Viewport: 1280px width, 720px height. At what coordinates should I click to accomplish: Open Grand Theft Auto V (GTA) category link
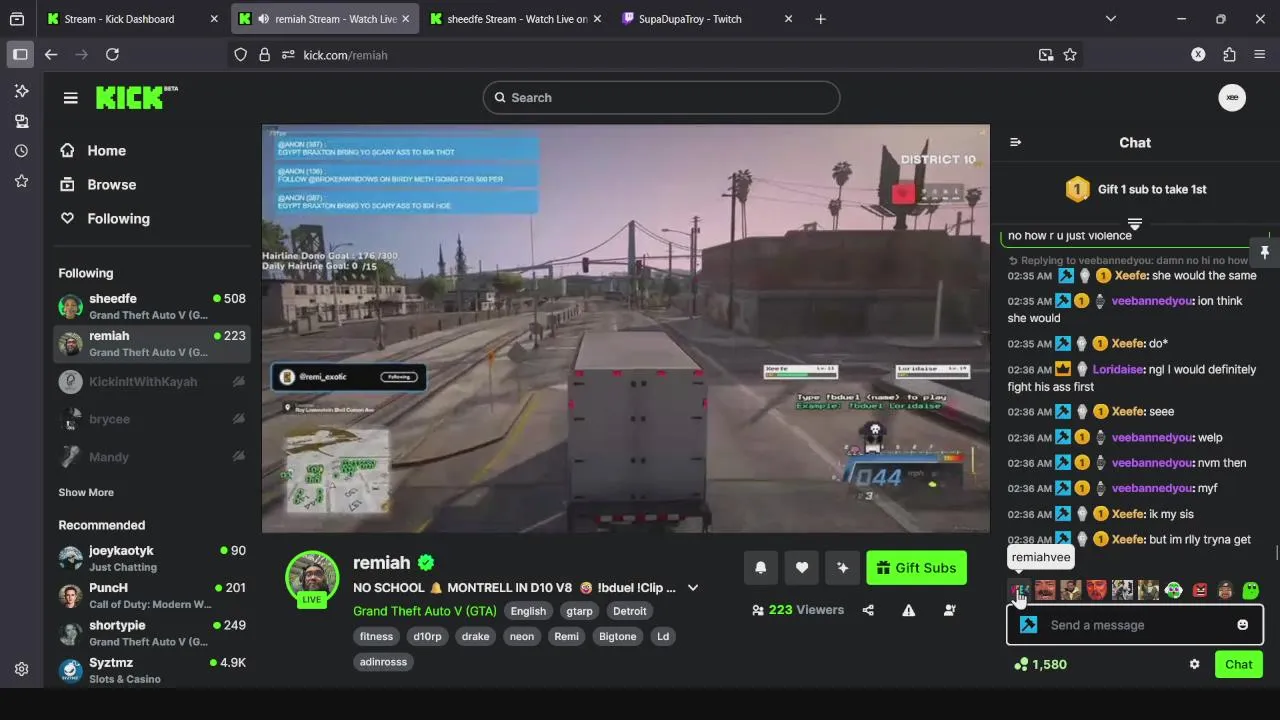[425, 611]
